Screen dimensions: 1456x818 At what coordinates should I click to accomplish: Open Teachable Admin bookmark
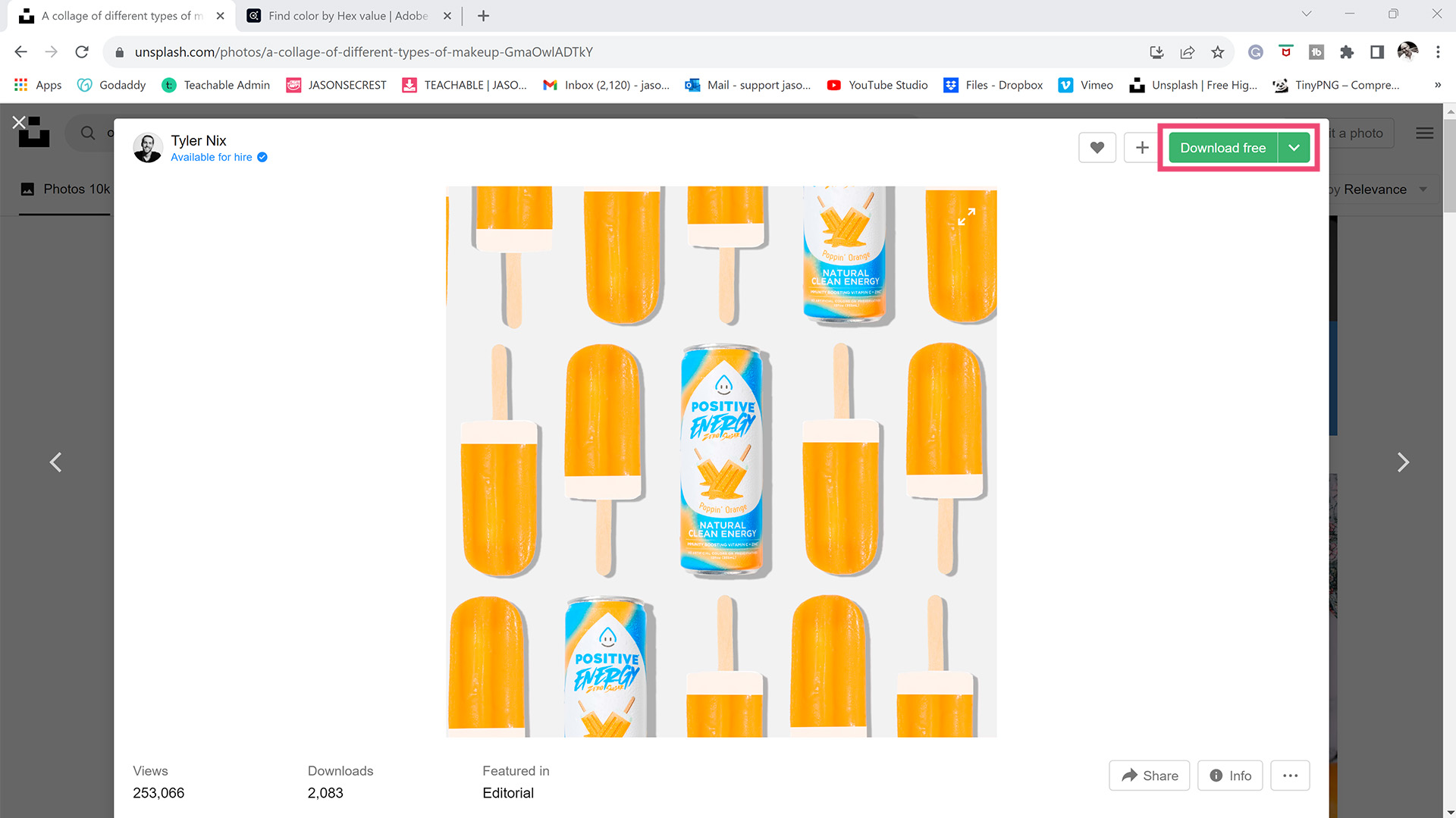point(216,85)
